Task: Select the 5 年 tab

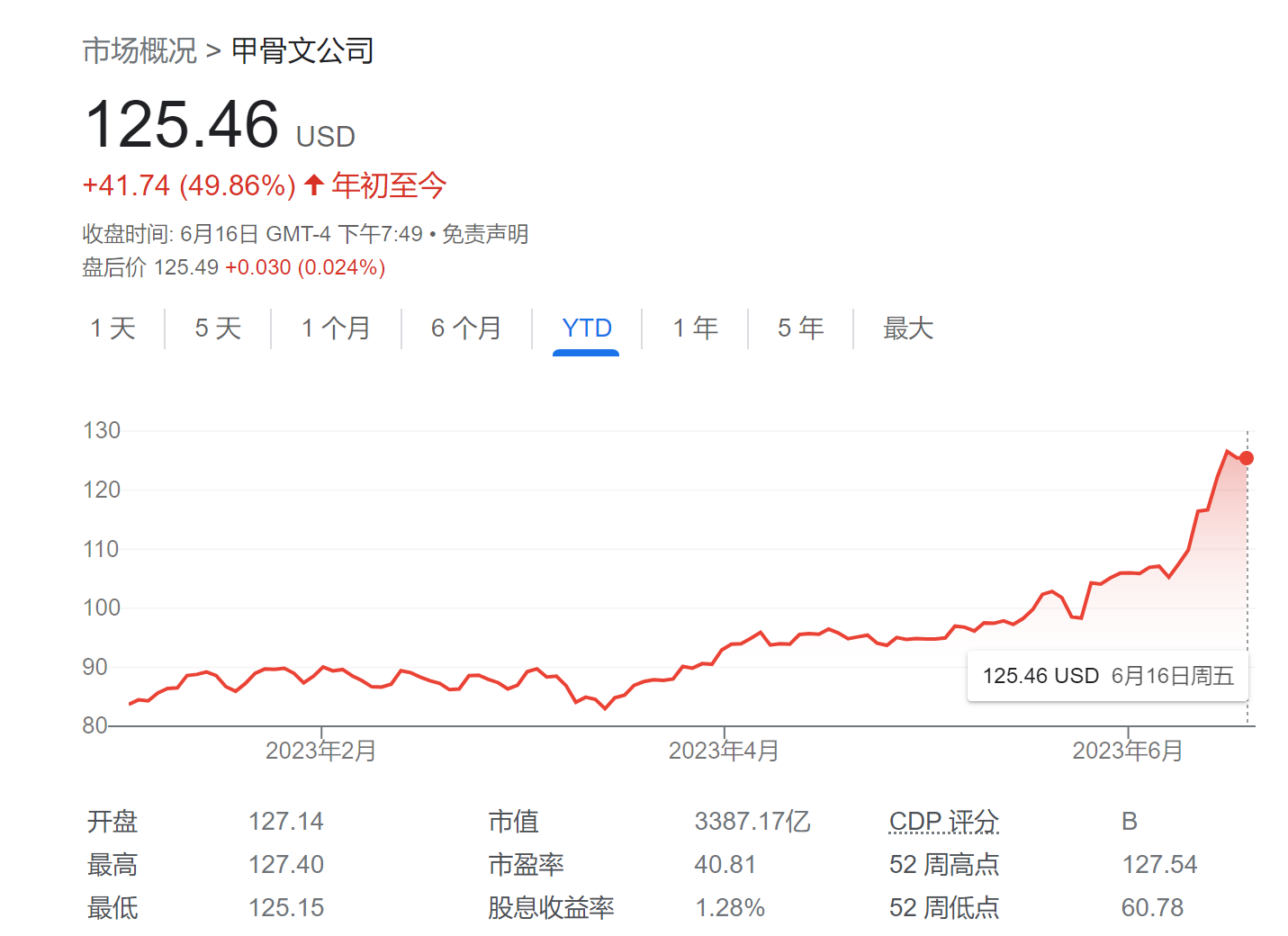Action: 800,328
